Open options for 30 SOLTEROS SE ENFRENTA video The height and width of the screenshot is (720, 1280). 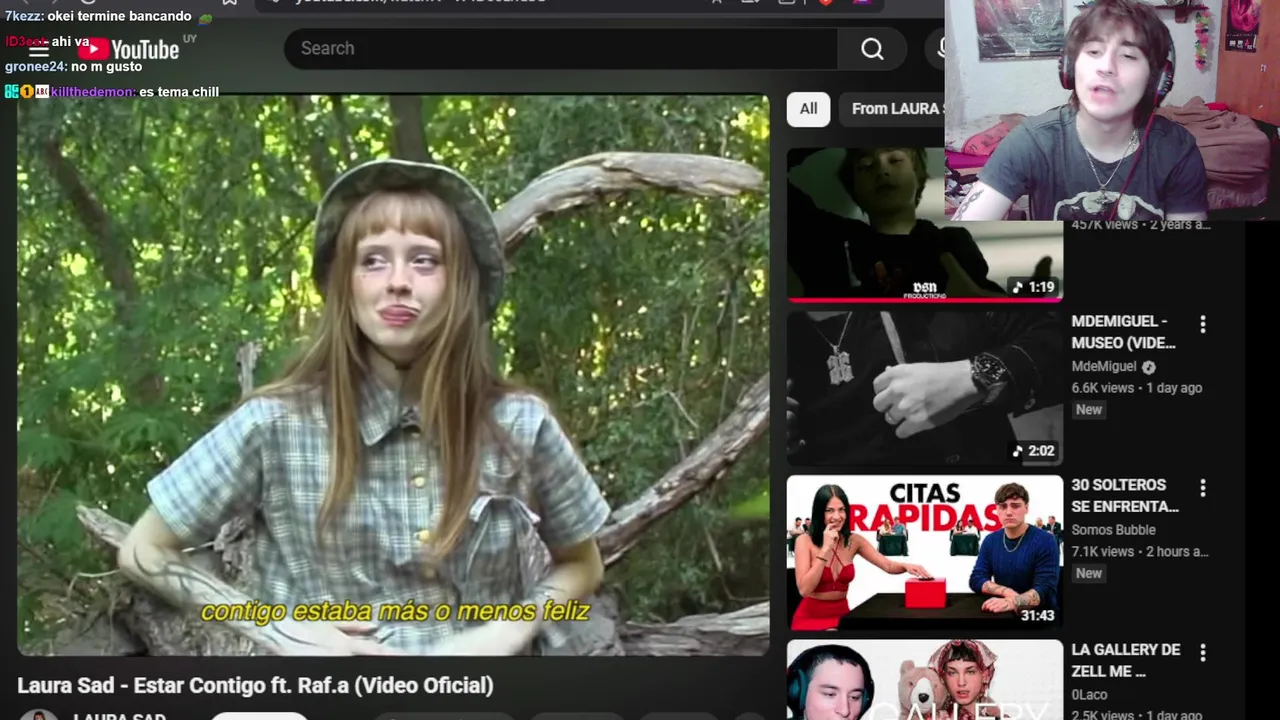tap(1203, 488)
